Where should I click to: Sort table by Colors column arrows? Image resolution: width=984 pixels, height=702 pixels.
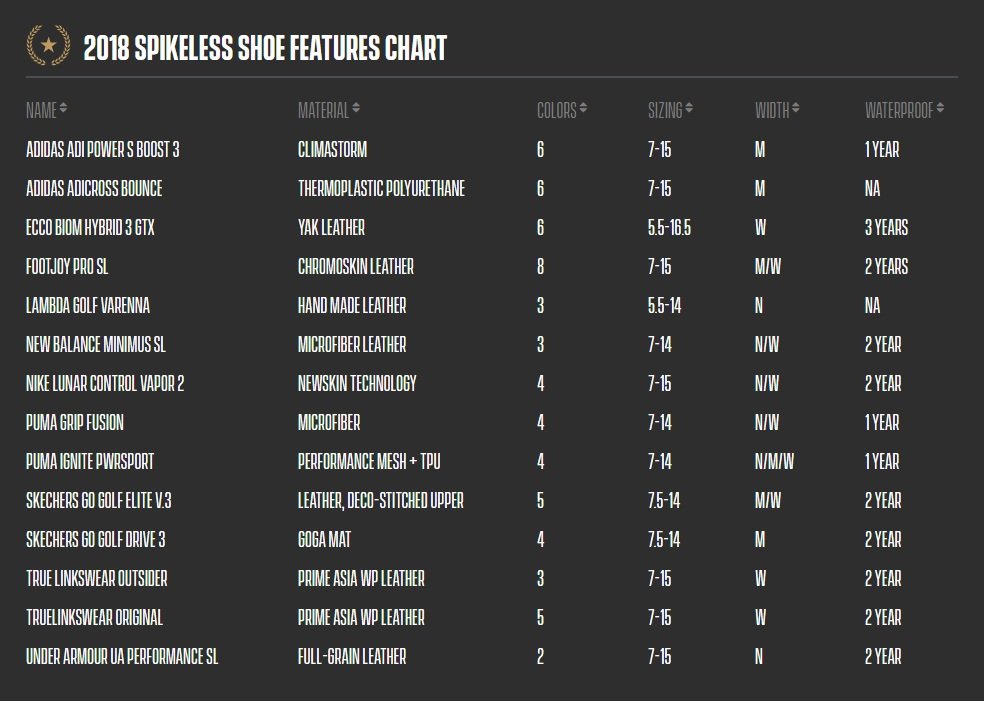click(x=583, y=109)
